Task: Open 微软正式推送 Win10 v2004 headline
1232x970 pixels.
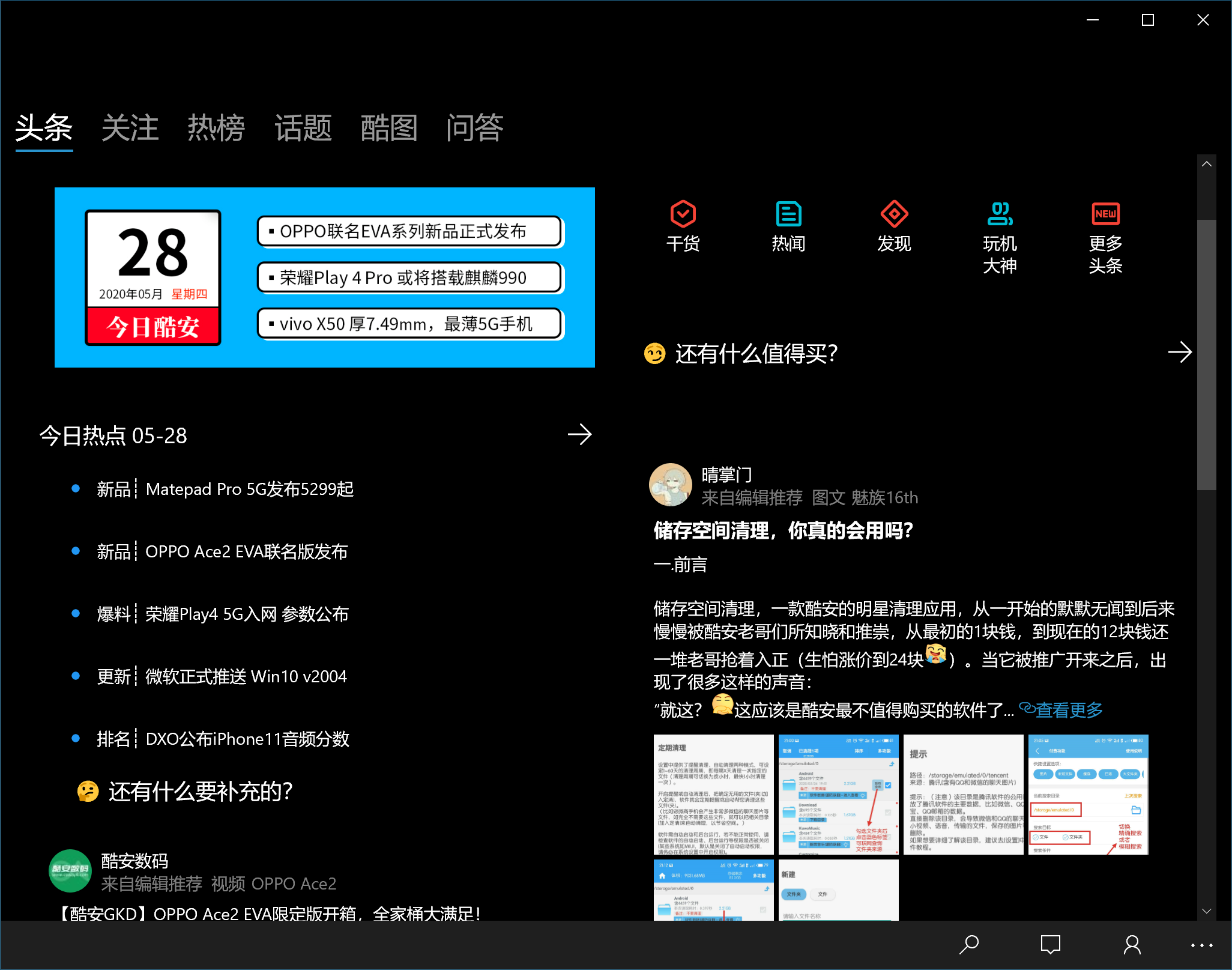Action: (x=246, y=676)
